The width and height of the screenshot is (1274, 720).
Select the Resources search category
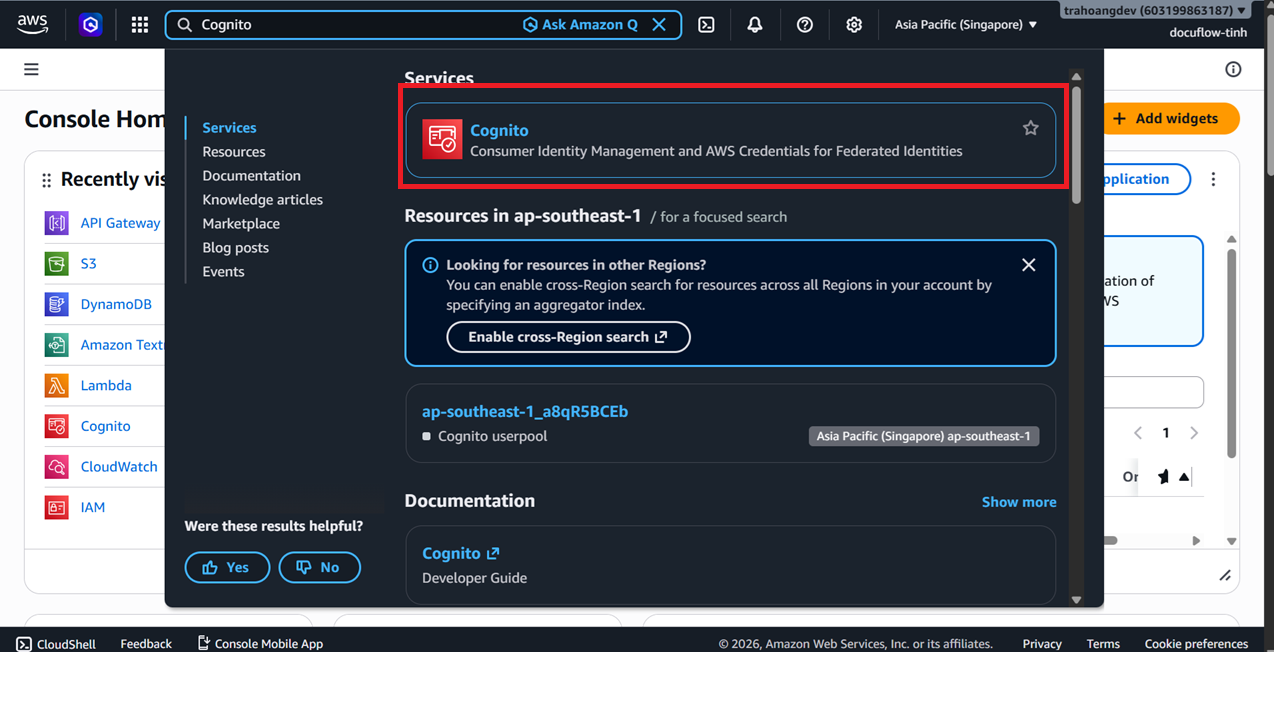[234, 151]
